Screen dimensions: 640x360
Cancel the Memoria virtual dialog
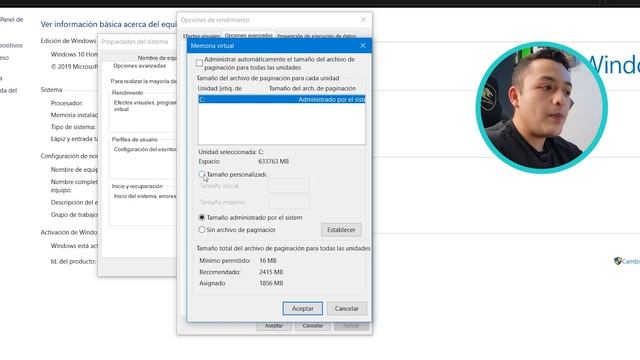tap(347, 309)
